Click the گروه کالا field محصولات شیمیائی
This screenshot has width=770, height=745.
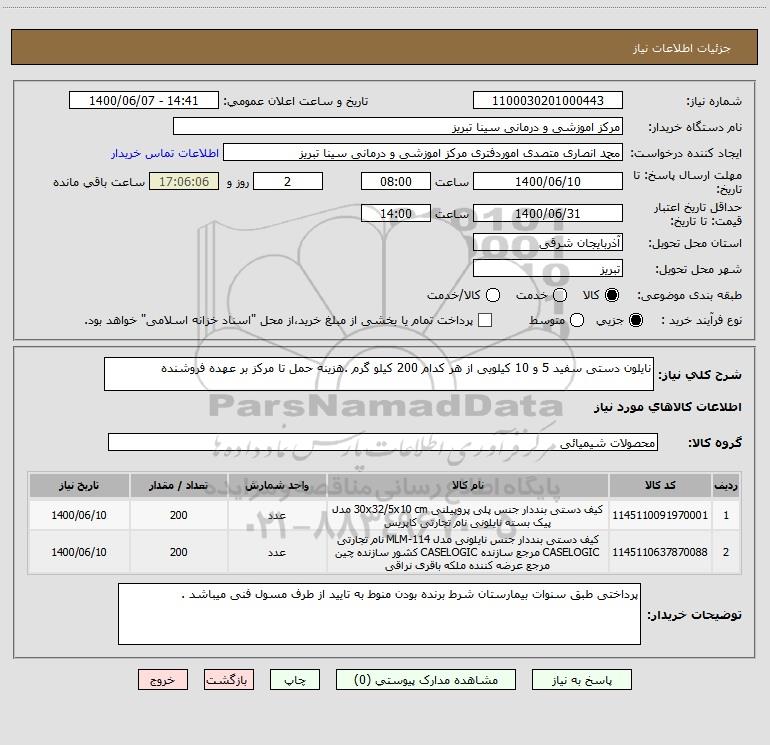click(383, 442)
